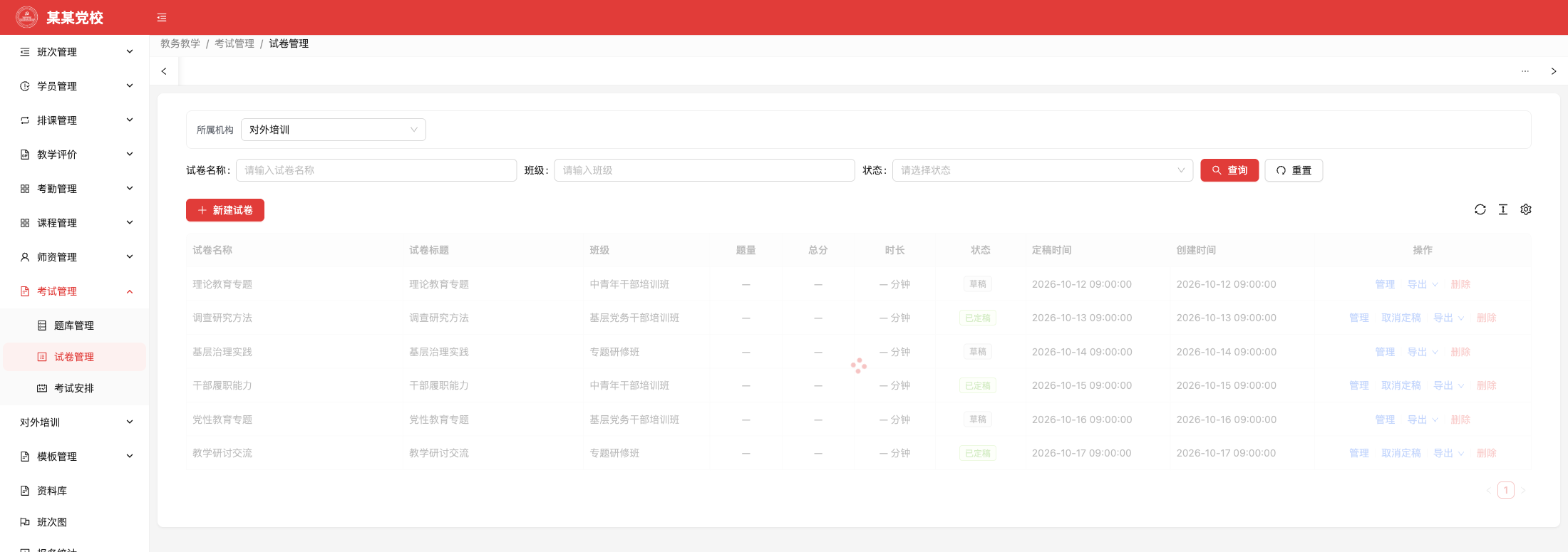1568x552 pixels.
Task: Click 考试管理 breadcrumb
Action: [x=234, y=43]
